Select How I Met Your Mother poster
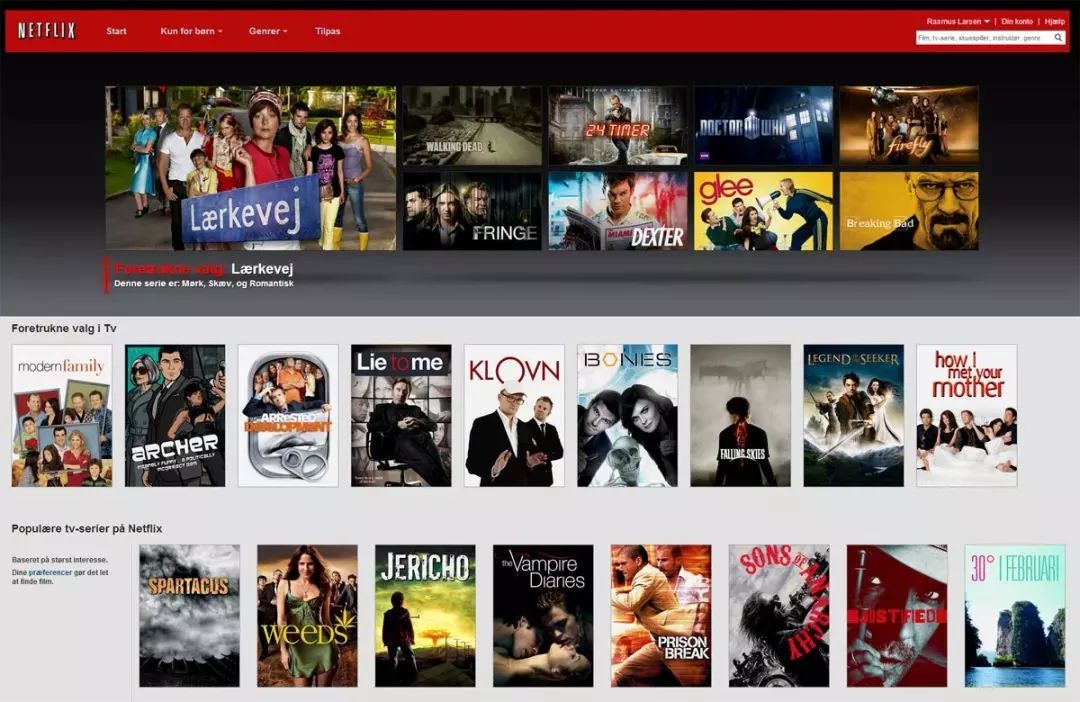The width and height of the screenshot is (1080, 702). [966, 415]
